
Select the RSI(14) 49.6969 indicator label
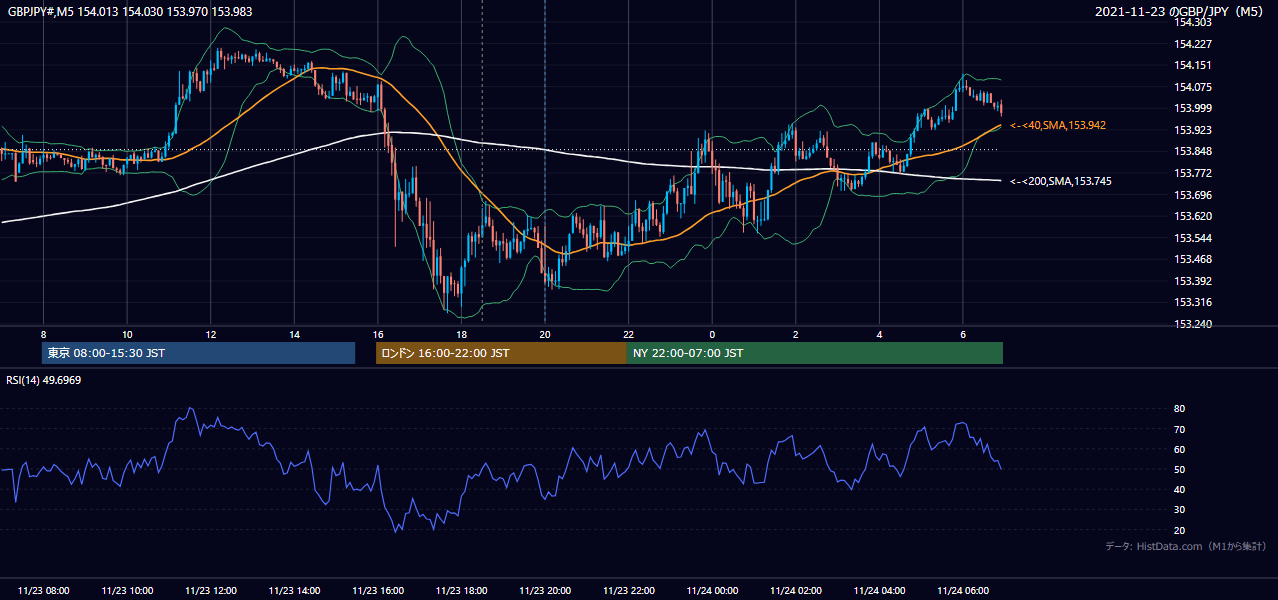[x=44, y=380]
